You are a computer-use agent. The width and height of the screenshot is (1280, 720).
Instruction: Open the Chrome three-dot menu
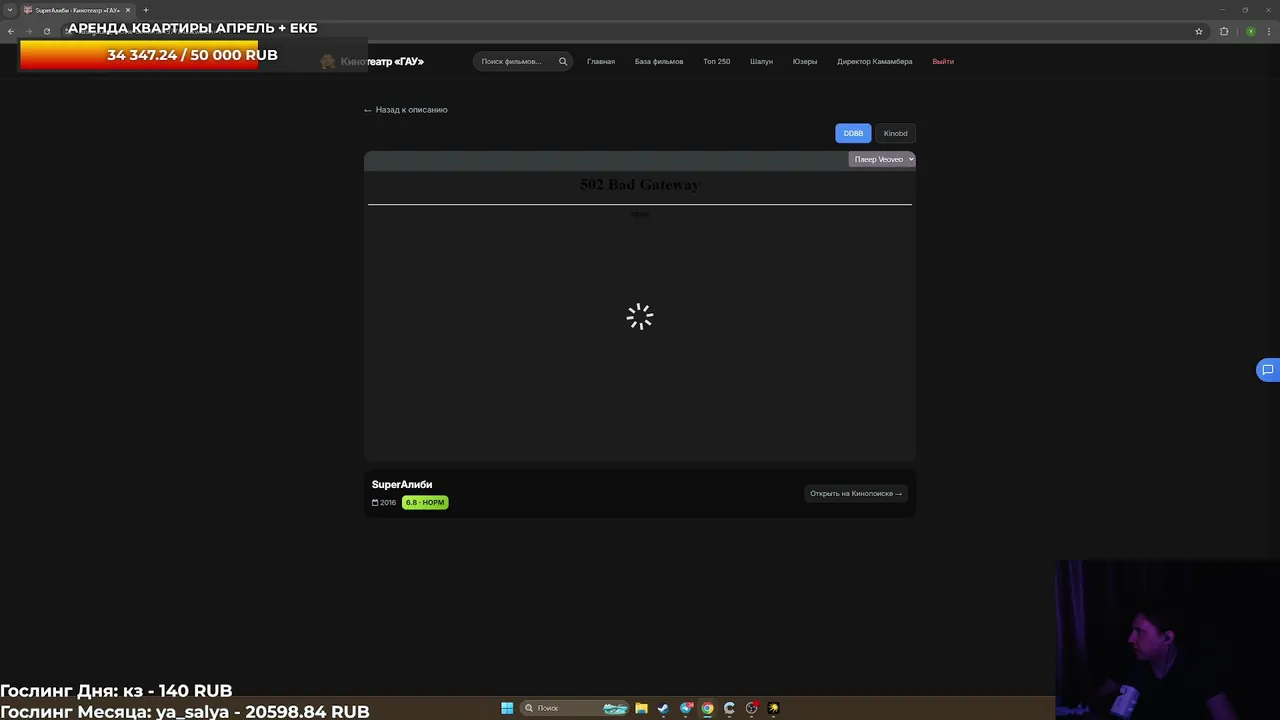1268,31
